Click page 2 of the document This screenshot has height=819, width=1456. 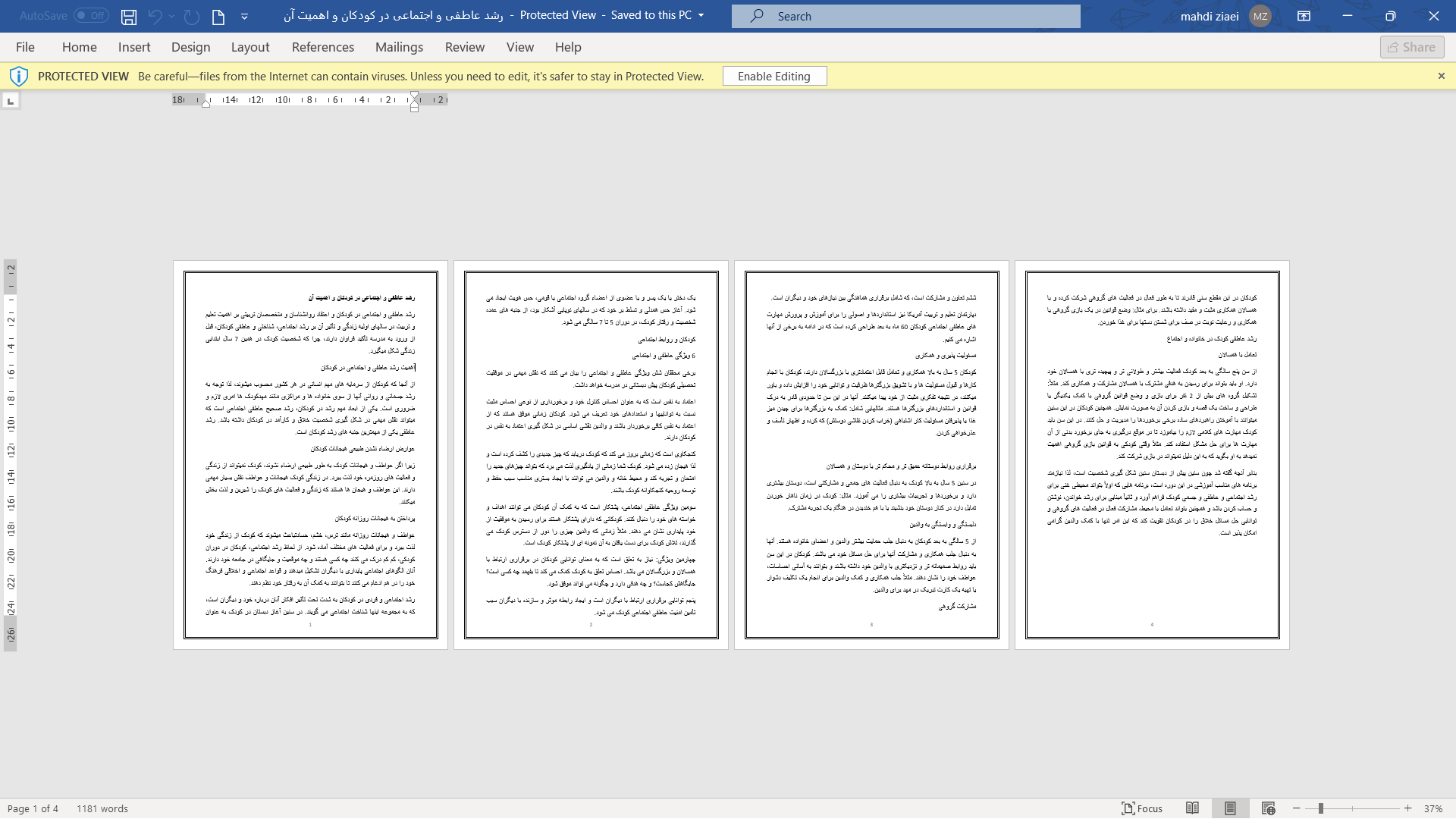click(x=591, y=455)
